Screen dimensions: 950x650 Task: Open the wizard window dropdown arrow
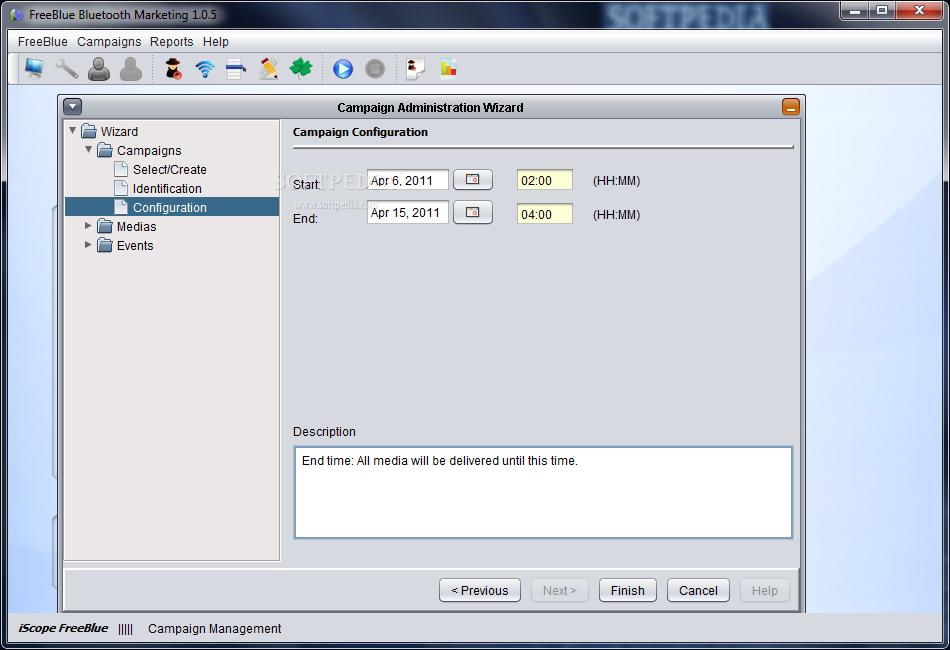pos(73,107)
